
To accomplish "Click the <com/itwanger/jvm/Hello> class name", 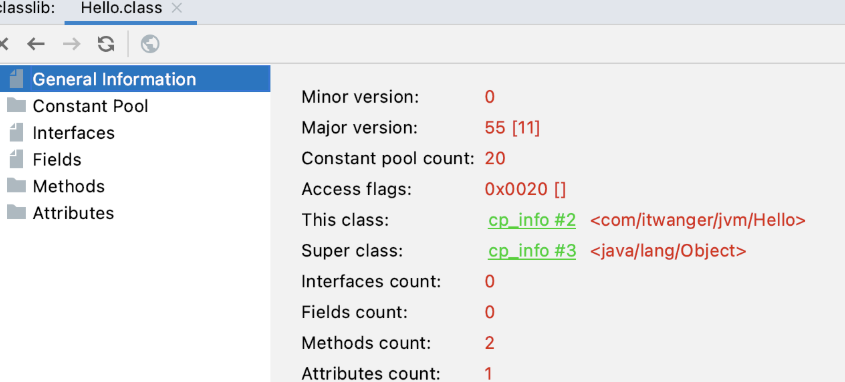I will [x=698, y=220].
